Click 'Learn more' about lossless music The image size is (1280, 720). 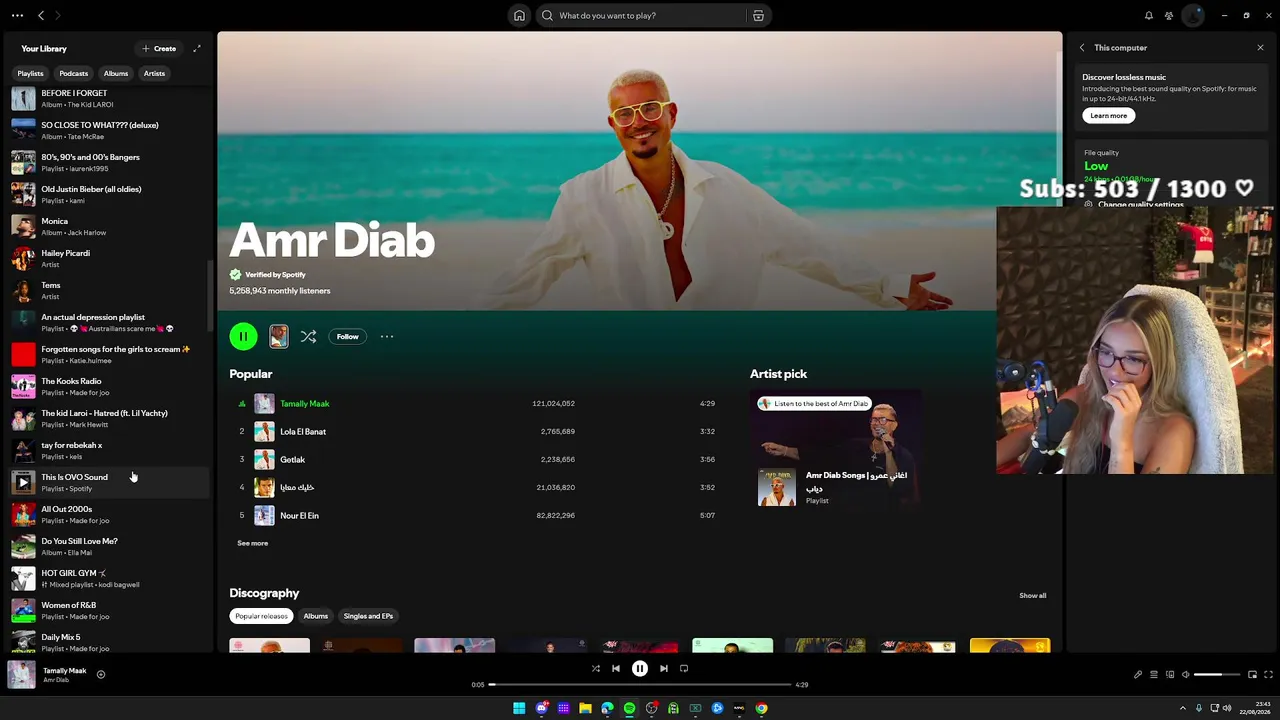point(1108,115)
